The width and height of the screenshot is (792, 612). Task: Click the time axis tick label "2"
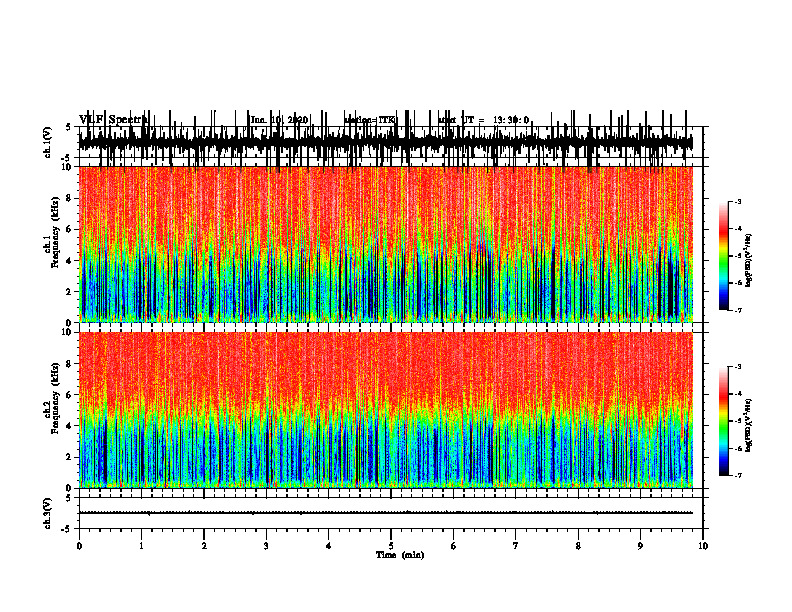coord(204,546)
